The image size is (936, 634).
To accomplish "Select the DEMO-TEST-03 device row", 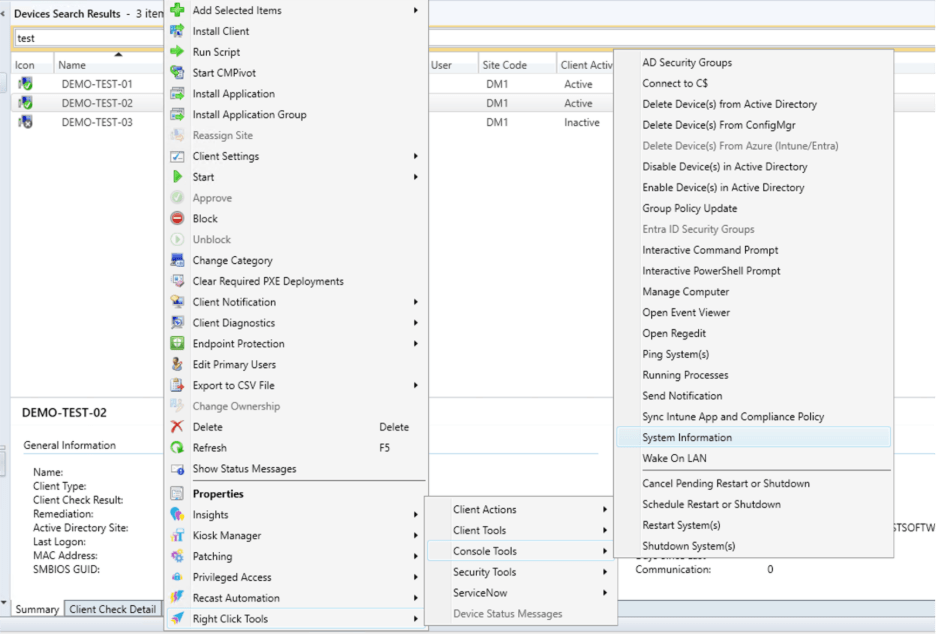I will (97, 123).
